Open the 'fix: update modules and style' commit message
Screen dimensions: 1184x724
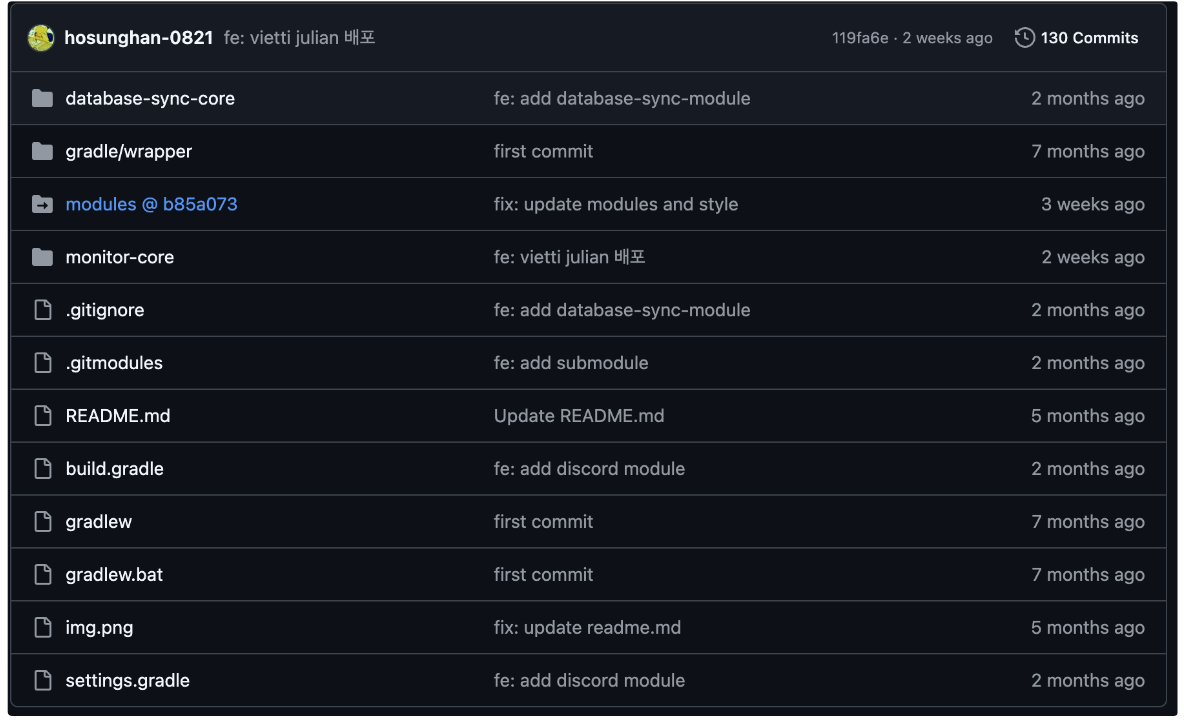615,204
